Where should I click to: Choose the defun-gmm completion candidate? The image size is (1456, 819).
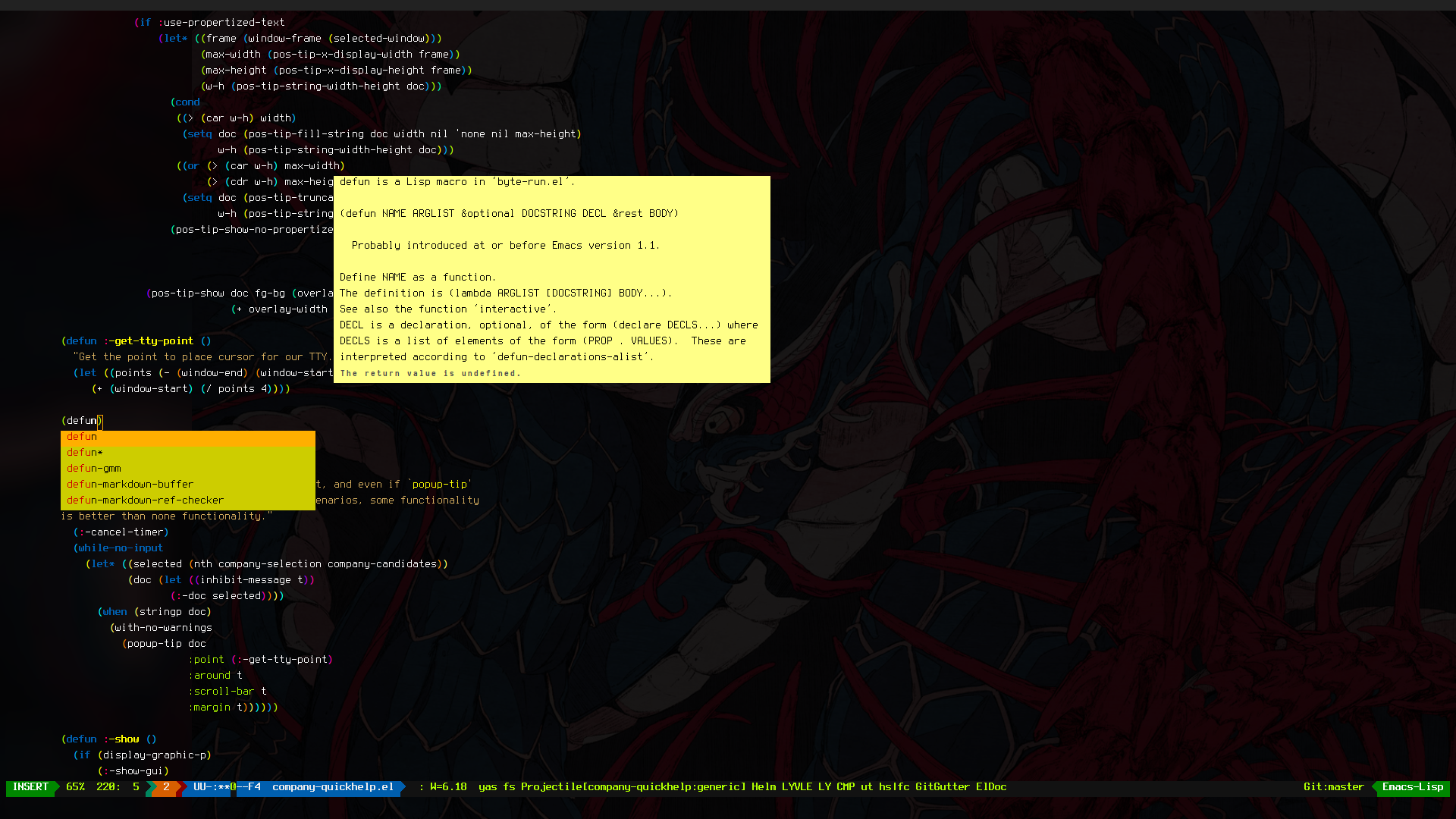94,469
